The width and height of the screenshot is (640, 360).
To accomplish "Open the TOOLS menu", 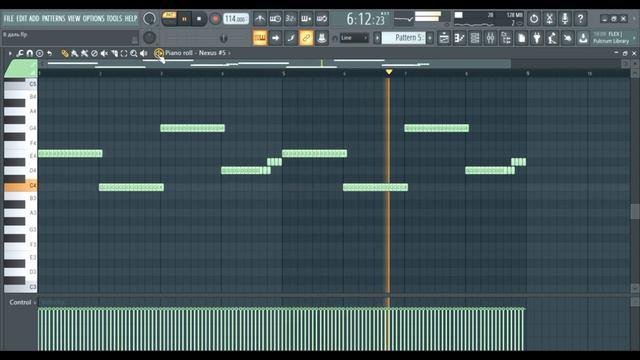I will pos(114,18).
